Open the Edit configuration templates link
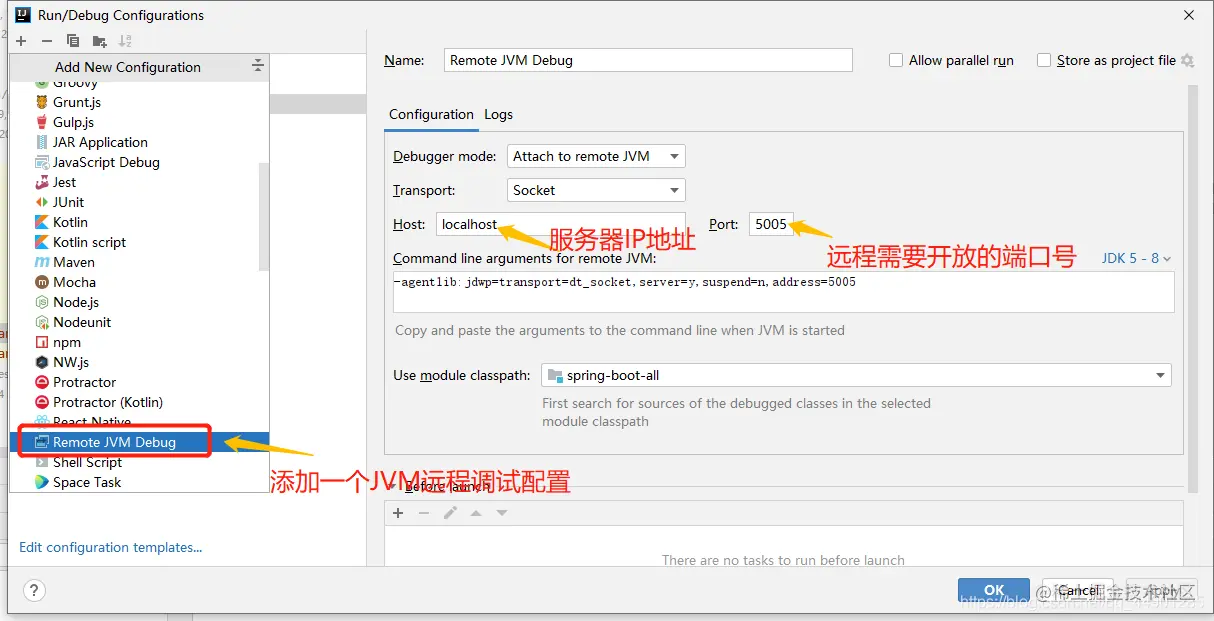 [111, 547]
